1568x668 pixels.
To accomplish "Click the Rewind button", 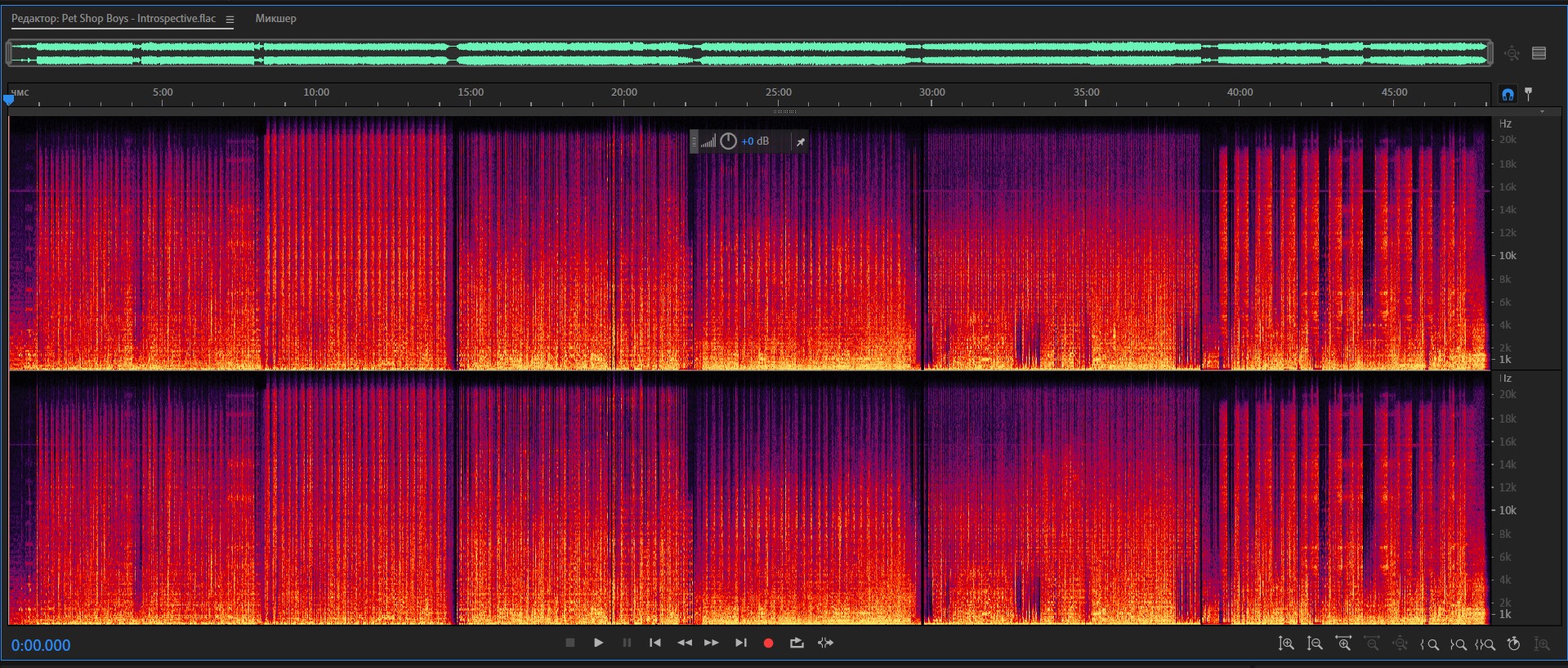I will (684, 643).
